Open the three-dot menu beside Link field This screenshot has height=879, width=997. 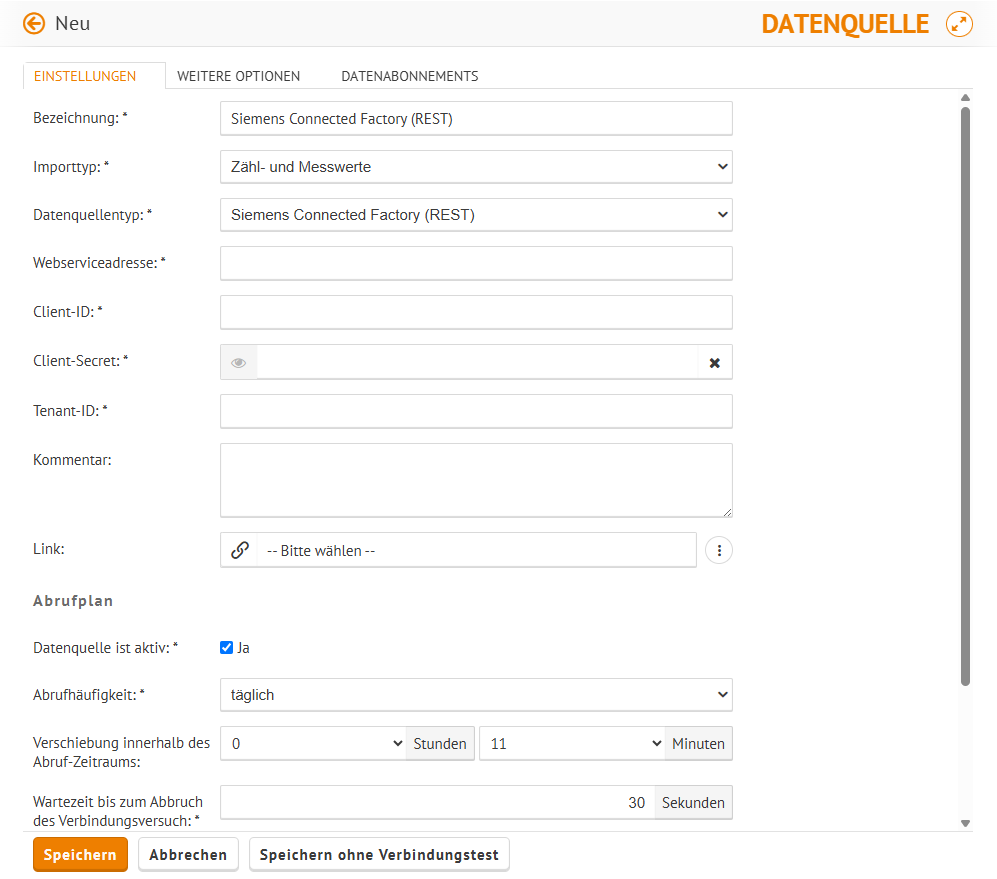pos(719,550)
